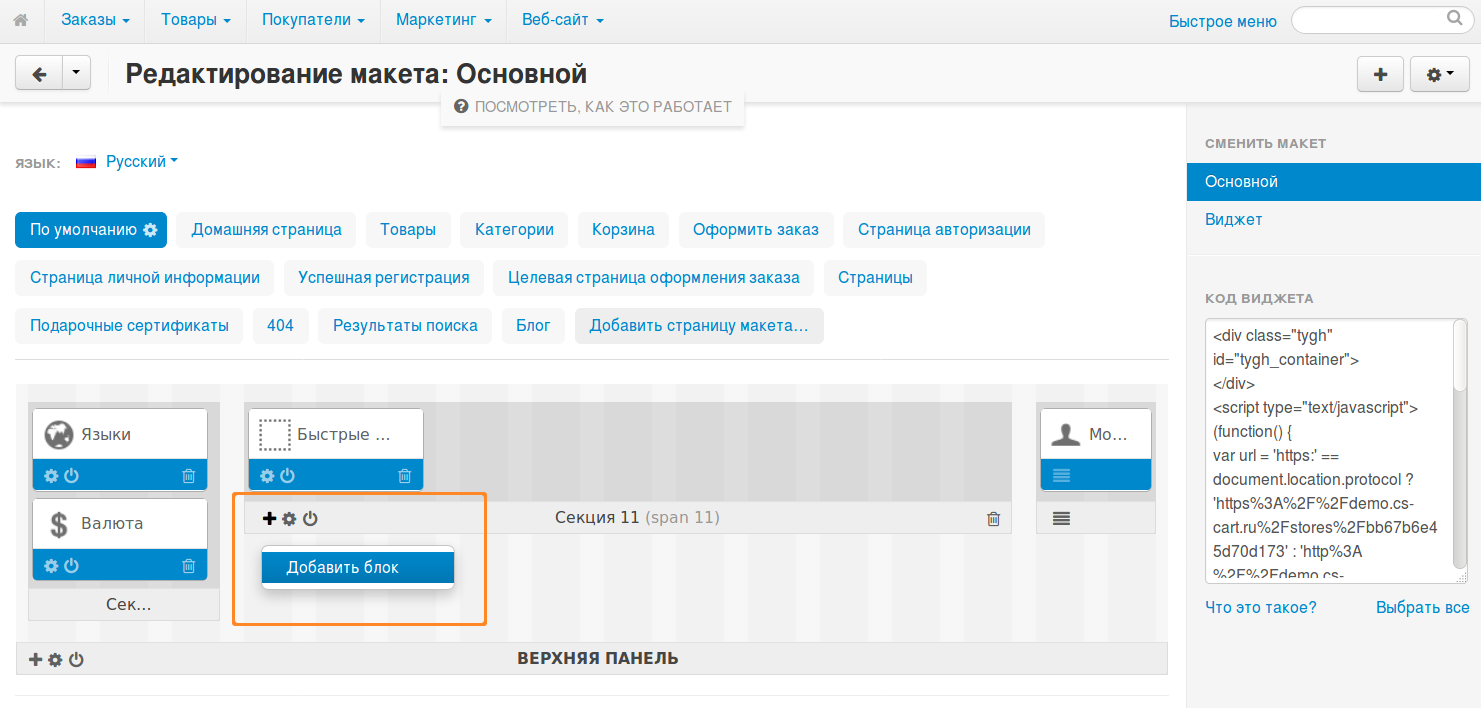Viewport: 1481px width, 708px height.
Task: Select Добавить блок menu item
Action: [x=357, y=567]
